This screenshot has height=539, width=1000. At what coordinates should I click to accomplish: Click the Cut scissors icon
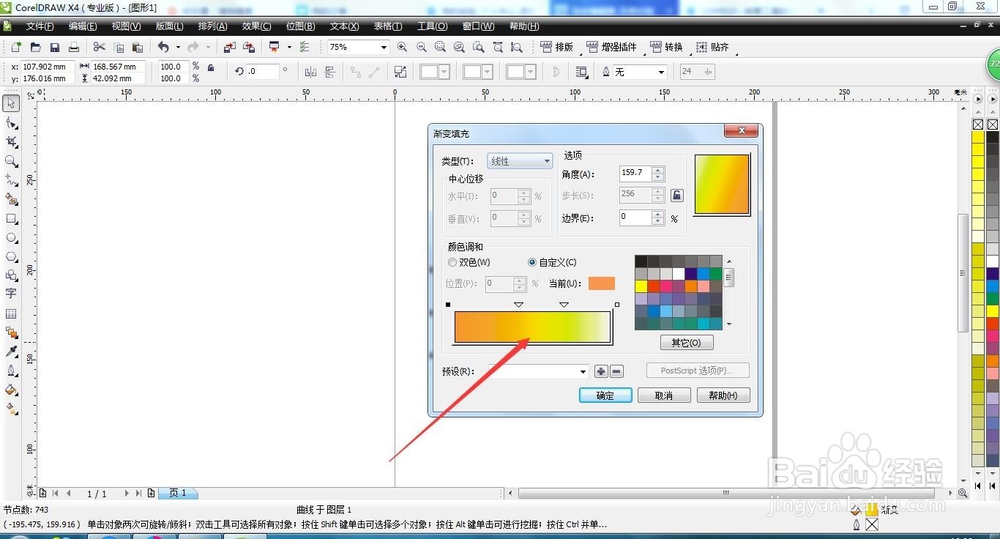pyautogui.click(x=99, y=47)
